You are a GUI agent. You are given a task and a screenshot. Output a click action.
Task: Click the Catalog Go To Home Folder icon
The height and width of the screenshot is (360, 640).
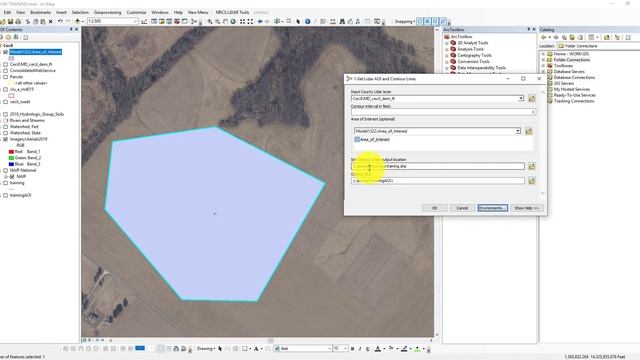pyautogui.click(x=572, y=37)
